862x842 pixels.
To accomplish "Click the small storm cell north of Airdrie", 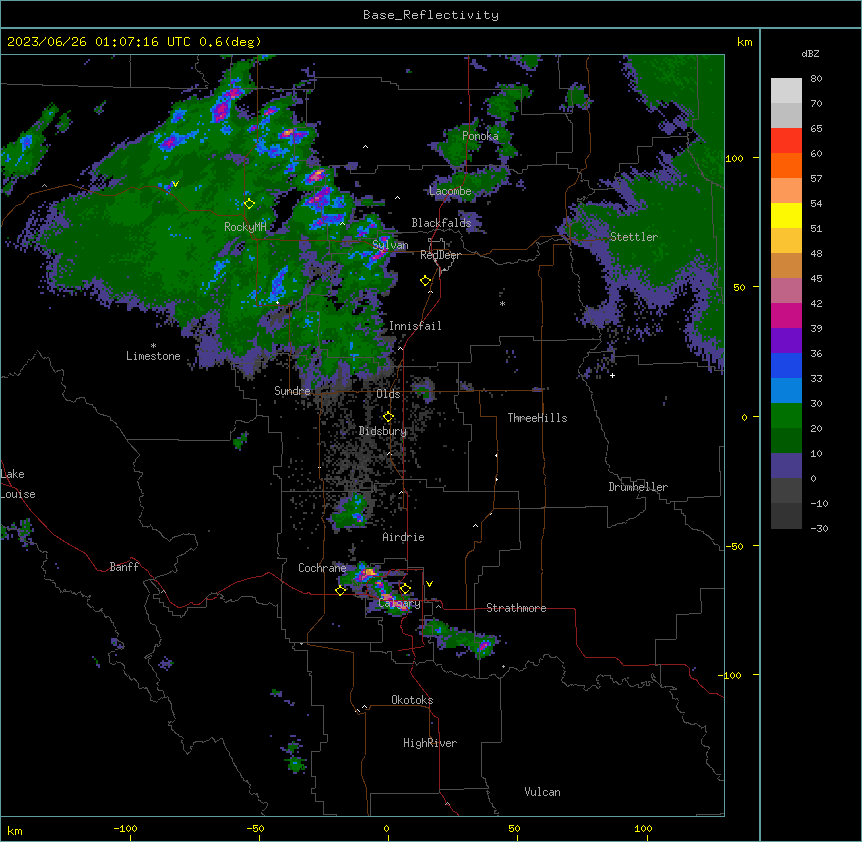I will (x=350, y=511).
